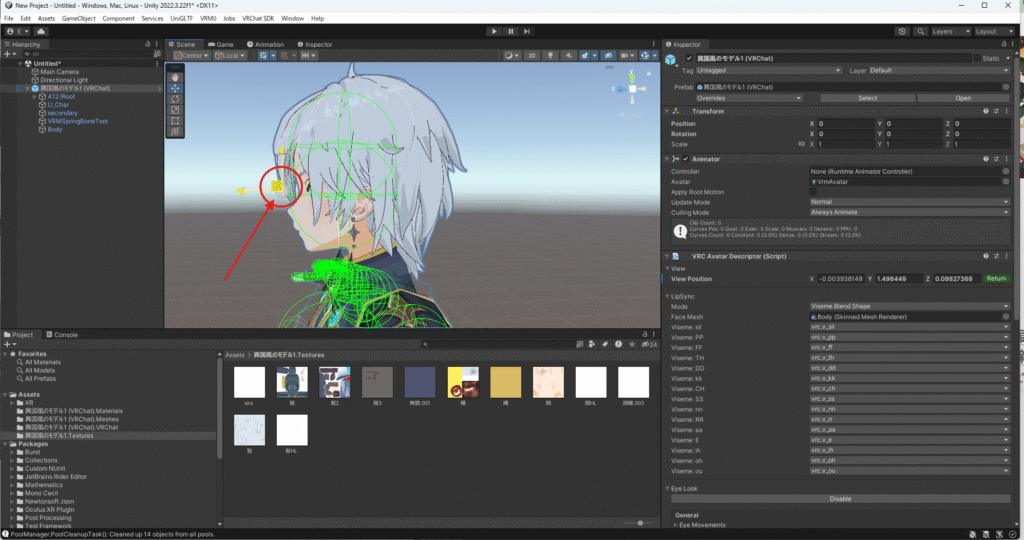Switch to the Animation tab
Viewport: 1024px width, 540px height.
coord(265,44)
